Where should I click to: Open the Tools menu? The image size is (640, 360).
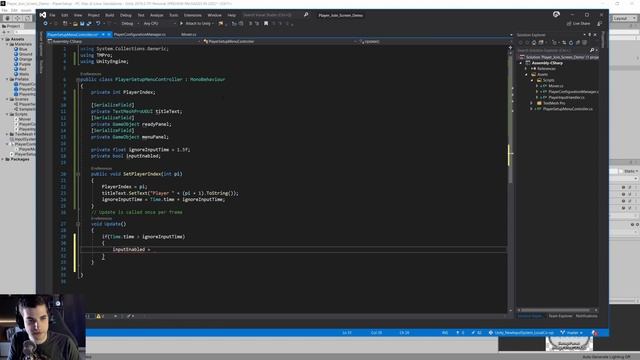[x=174, y=15]
